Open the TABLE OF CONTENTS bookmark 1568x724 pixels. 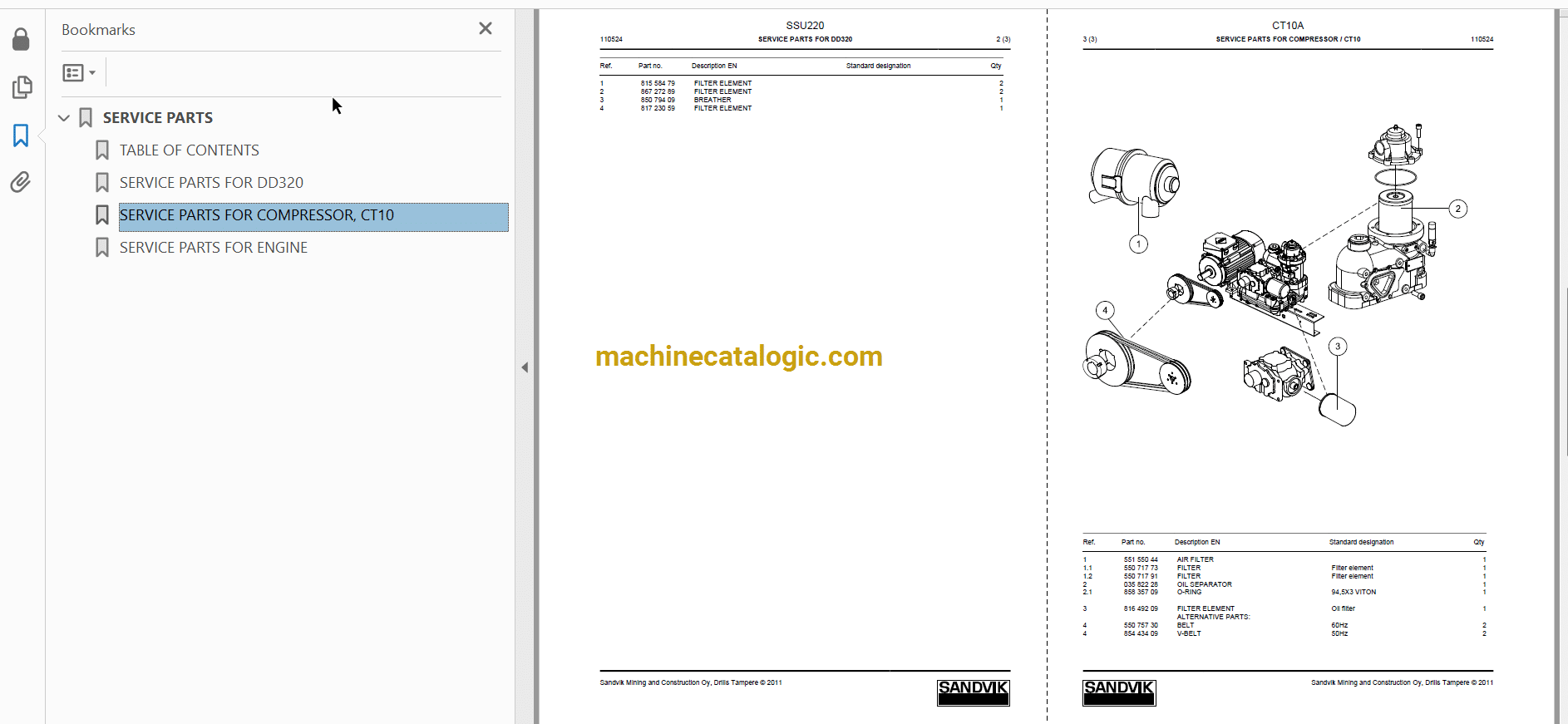[190, 150]
